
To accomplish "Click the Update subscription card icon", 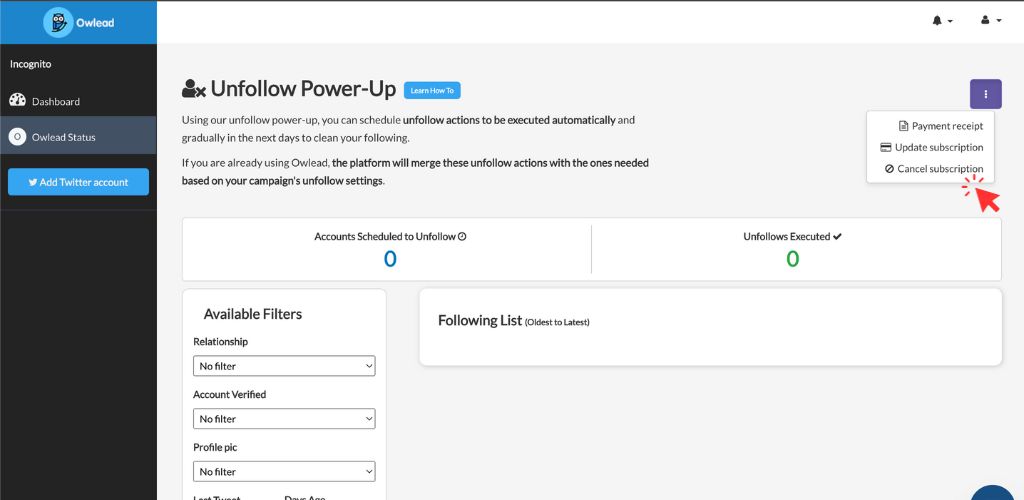I will pos(886,148).
